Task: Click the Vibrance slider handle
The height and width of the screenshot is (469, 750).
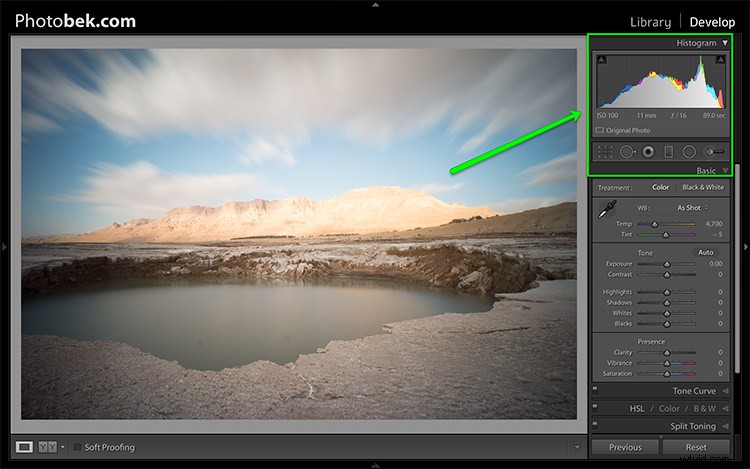Action: tap(667, 363)
